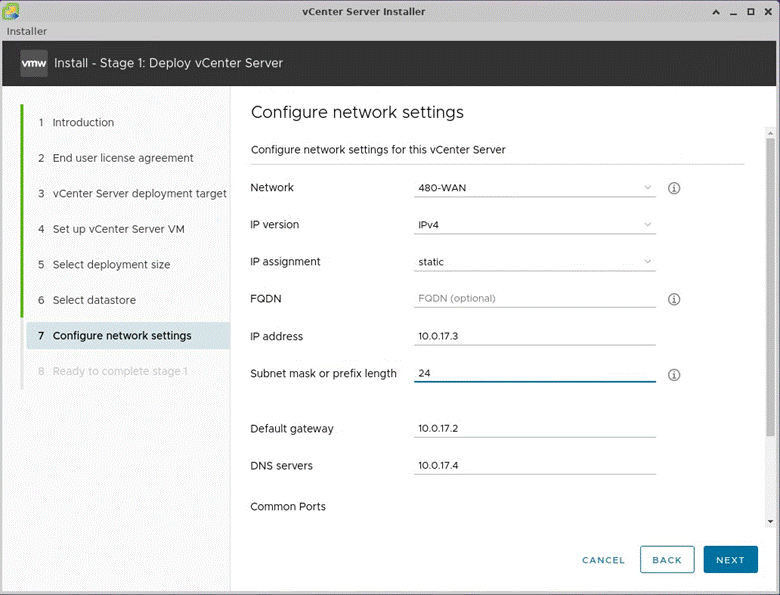Click the info icon beside Subnet mask field

click(x=674, y=375)
